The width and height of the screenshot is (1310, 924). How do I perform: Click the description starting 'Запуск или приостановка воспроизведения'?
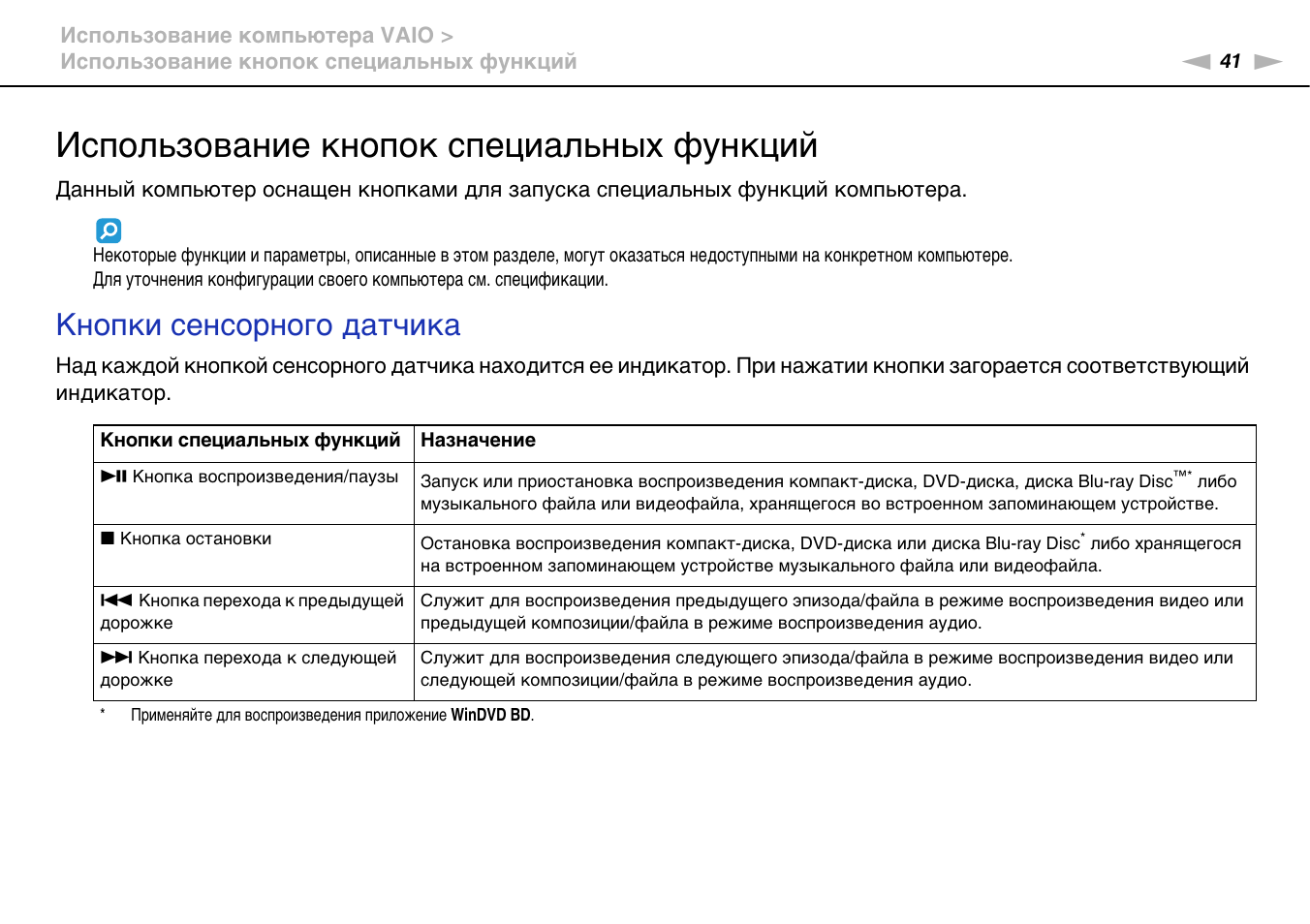(x=828, y=492)
